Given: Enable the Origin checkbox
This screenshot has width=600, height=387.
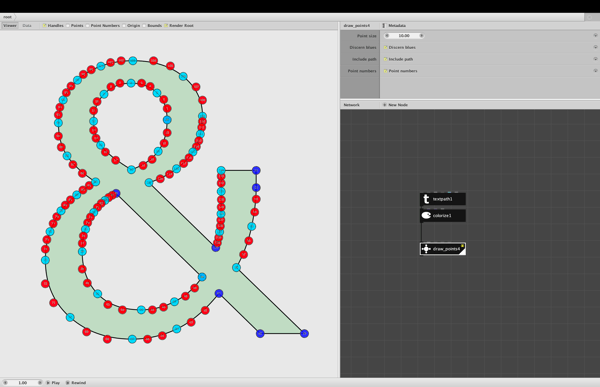Looking at the screenshot, I should tap(124, 26).
